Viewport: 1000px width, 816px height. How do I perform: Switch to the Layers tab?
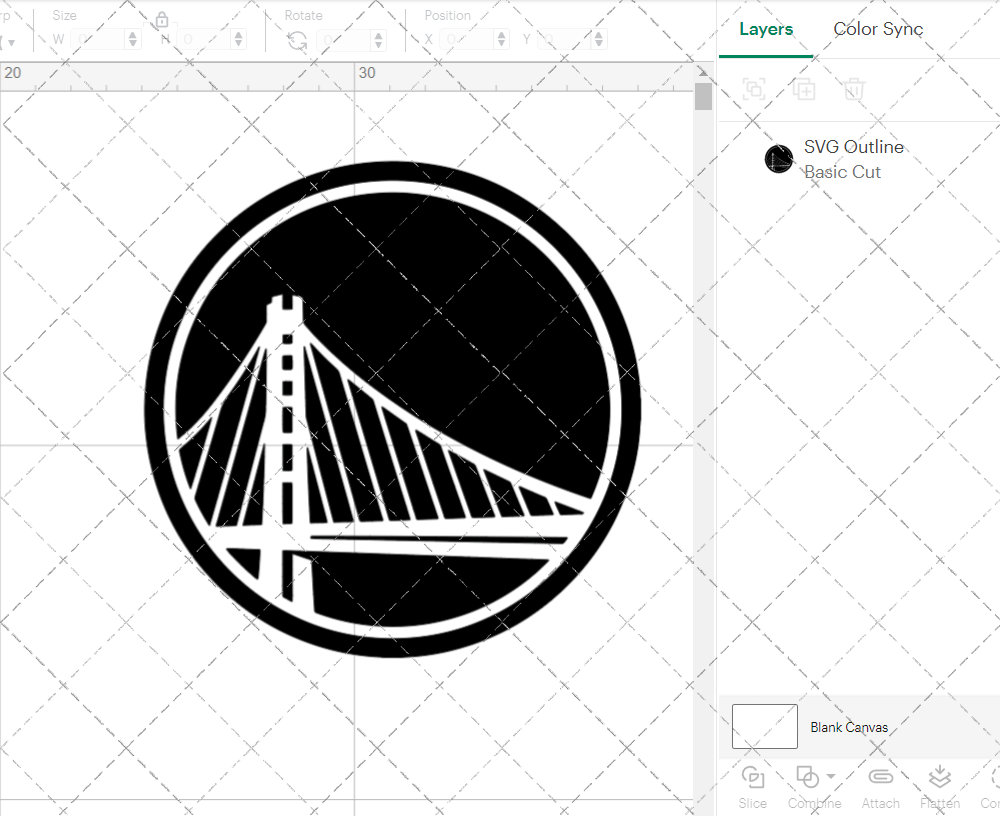[x=765, y=29]
